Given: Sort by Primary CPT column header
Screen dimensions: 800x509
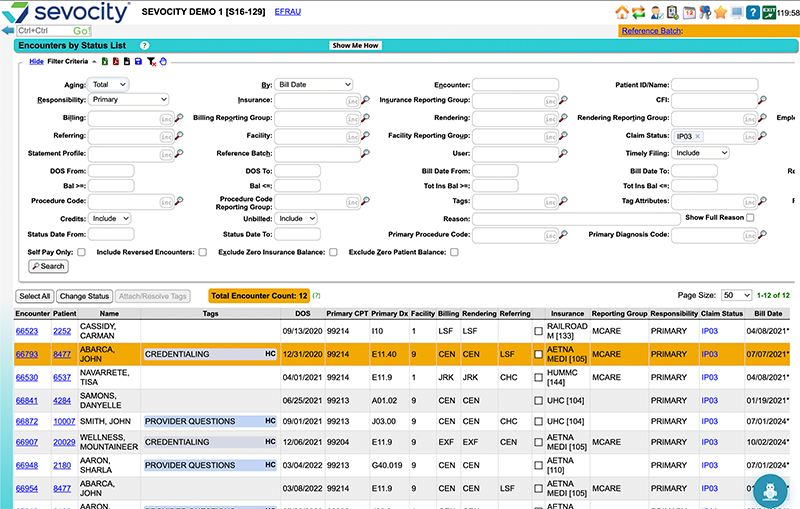Looking at the screenshot, I should coord(347,314).
